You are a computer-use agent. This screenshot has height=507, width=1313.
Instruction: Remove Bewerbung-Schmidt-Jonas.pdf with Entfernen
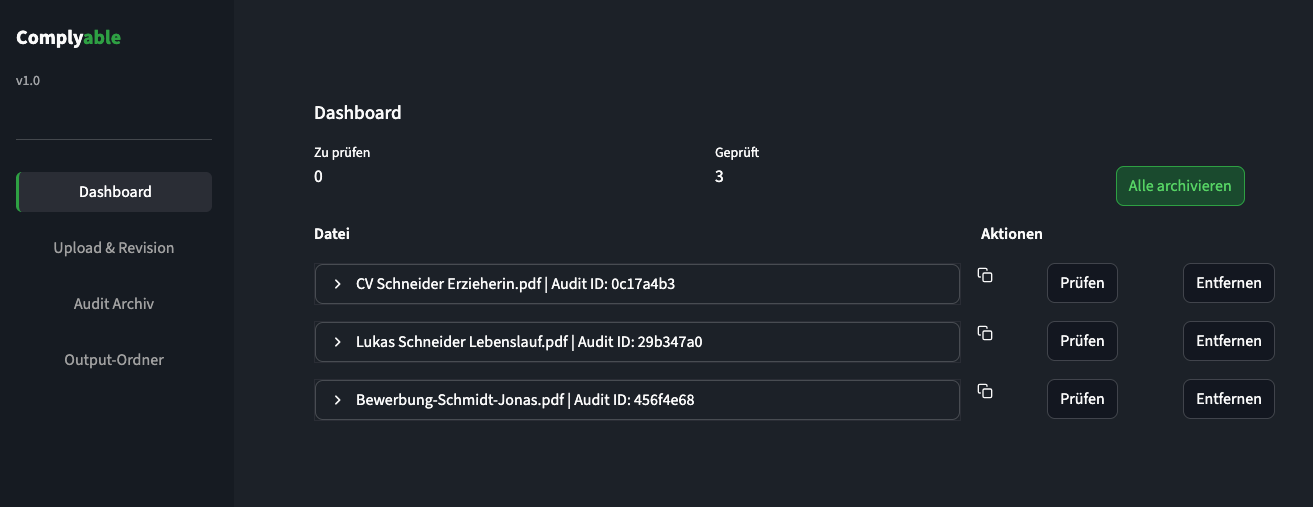coord(1228,399)
